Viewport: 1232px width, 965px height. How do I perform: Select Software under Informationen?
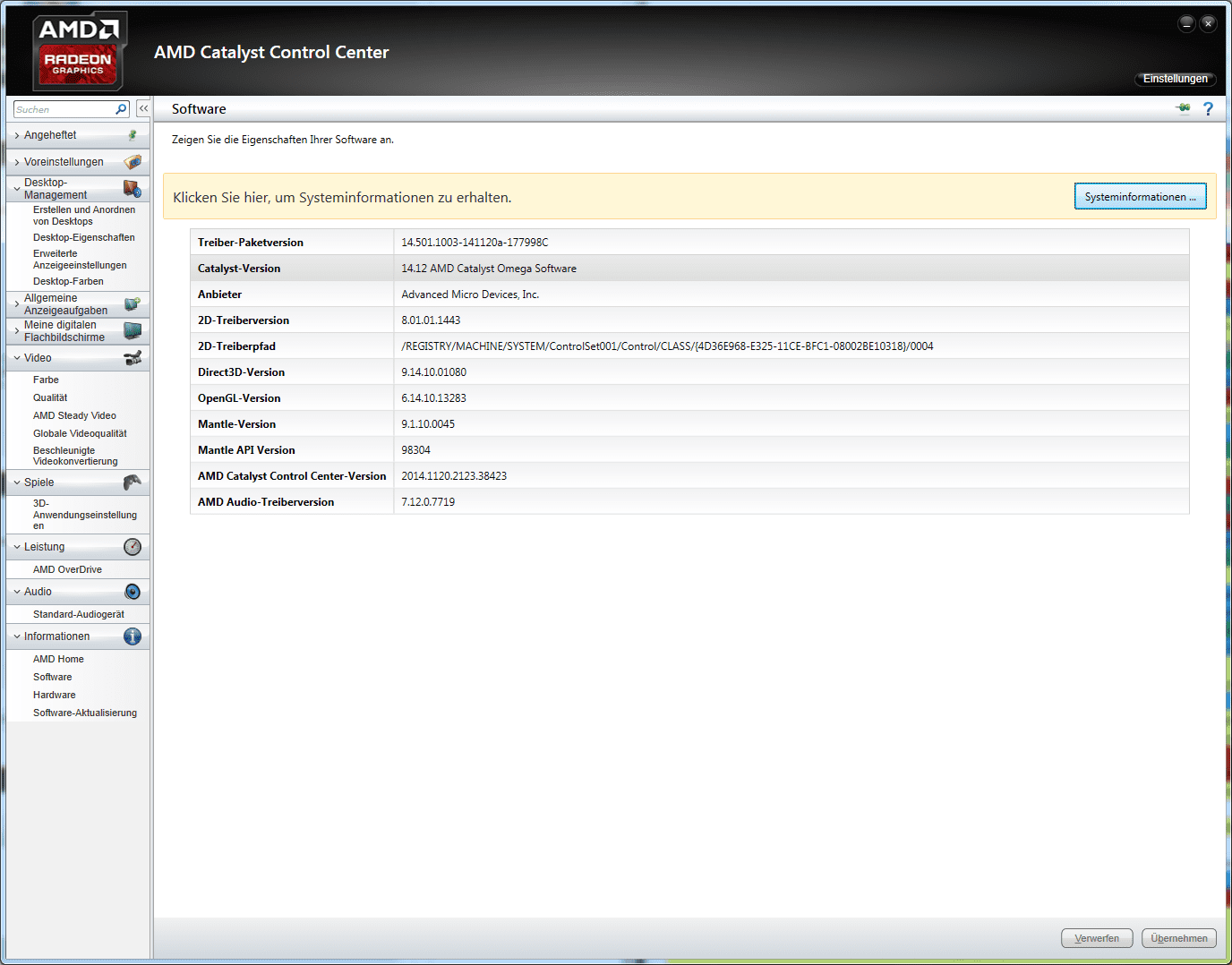point(52,677)
